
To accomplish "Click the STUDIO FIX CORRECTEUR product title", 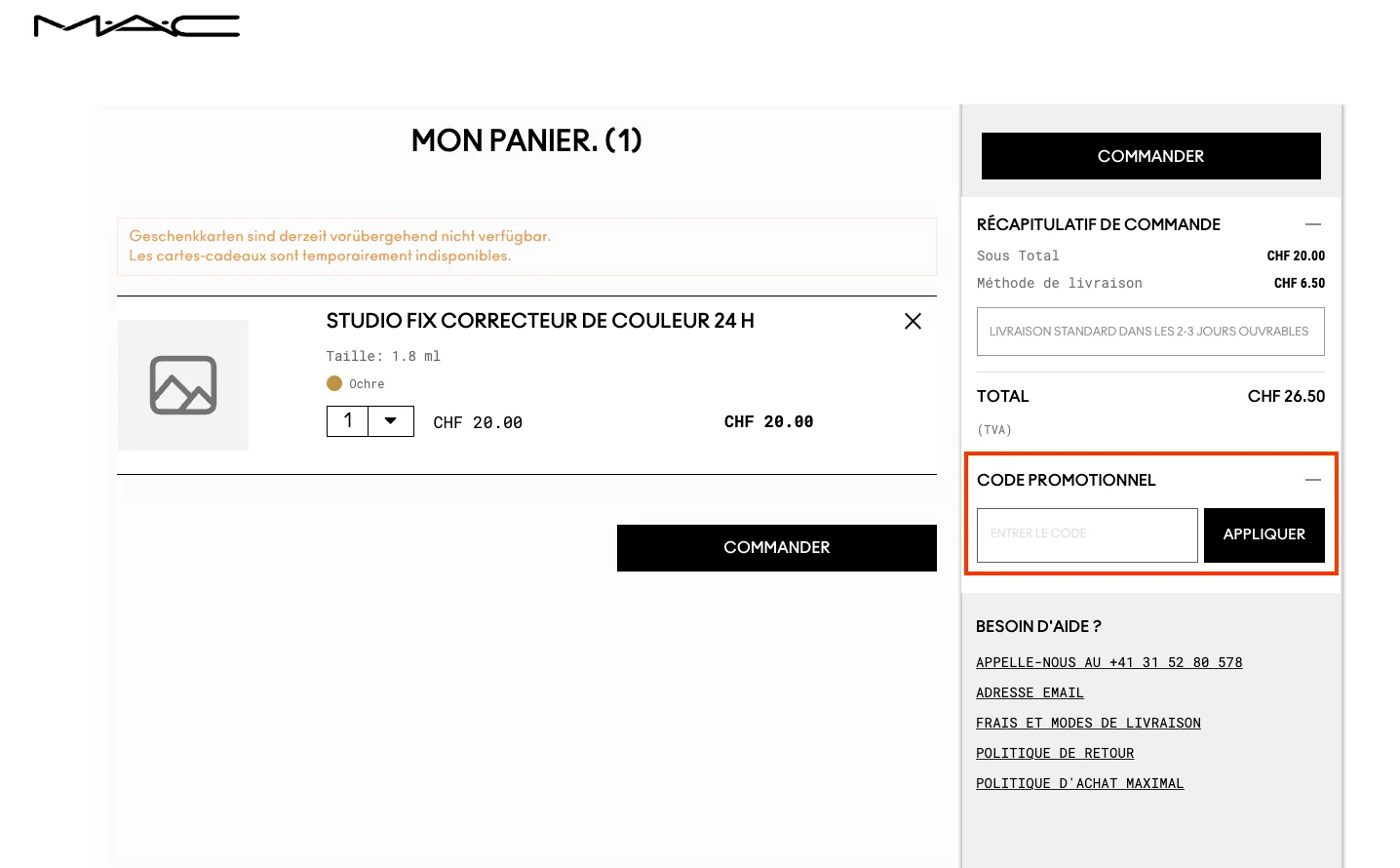I will tap(539, 320).
